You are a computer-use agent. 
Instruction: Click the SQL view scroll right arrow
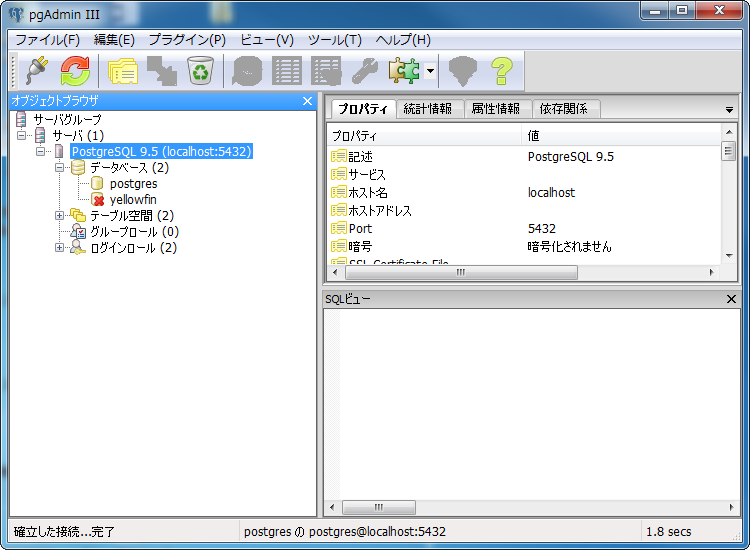point(731,507)
